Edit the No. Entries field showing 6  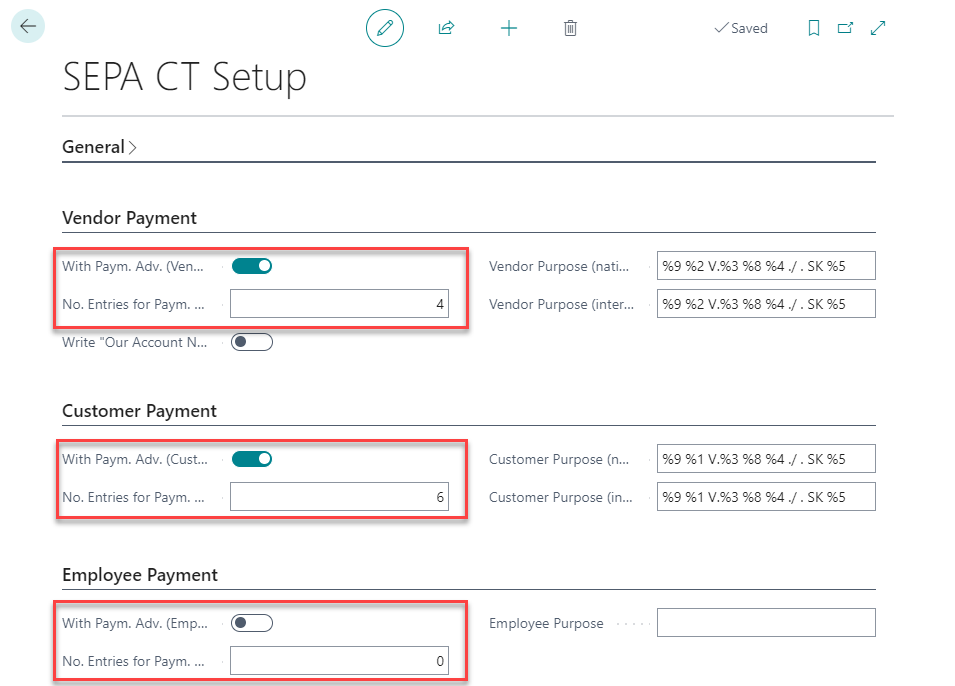click(340, 496)
